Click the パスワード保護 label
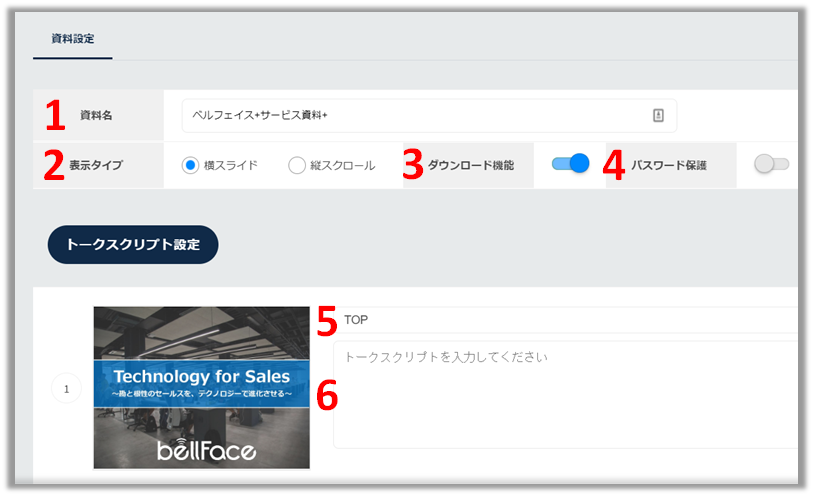The width and height of the screenshot is (813, 496). pos(669,165)
